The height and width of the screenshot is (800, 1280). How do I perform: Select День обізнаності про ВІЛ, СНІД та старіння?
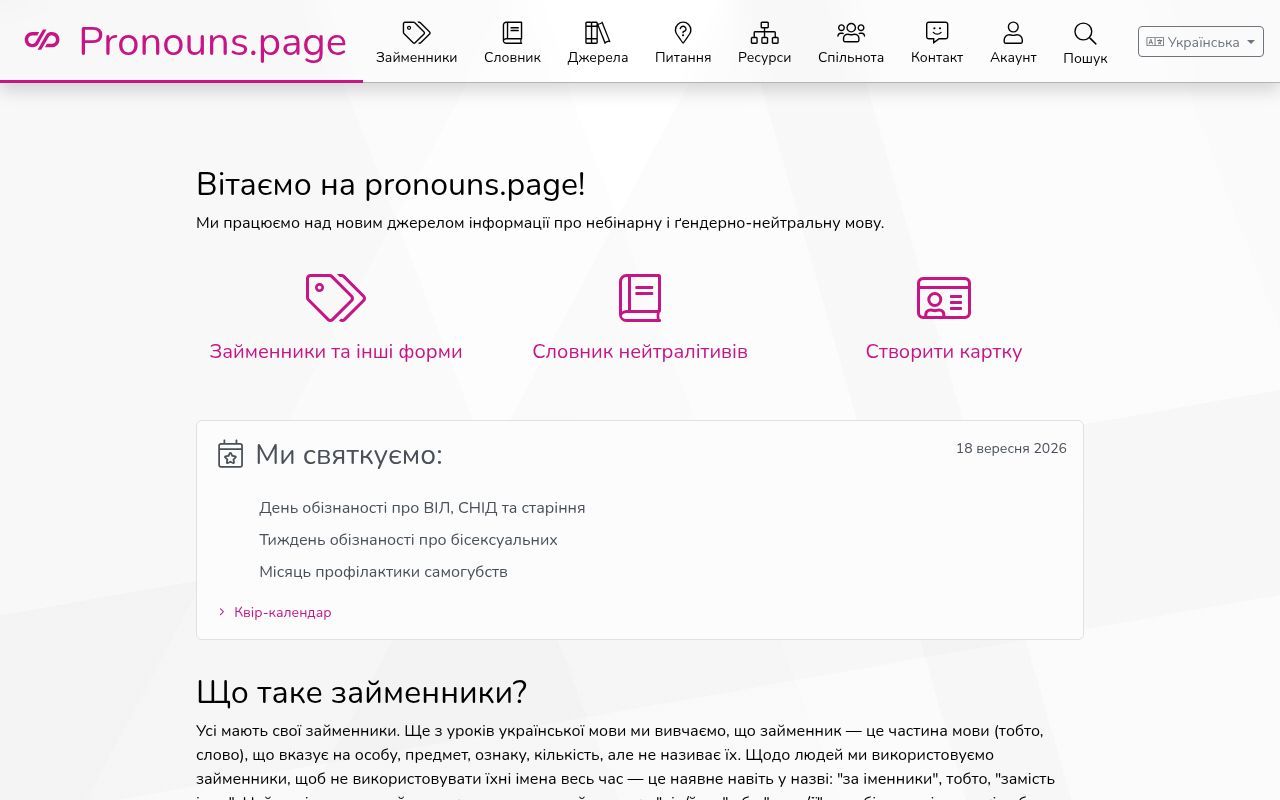pos(422,508)
